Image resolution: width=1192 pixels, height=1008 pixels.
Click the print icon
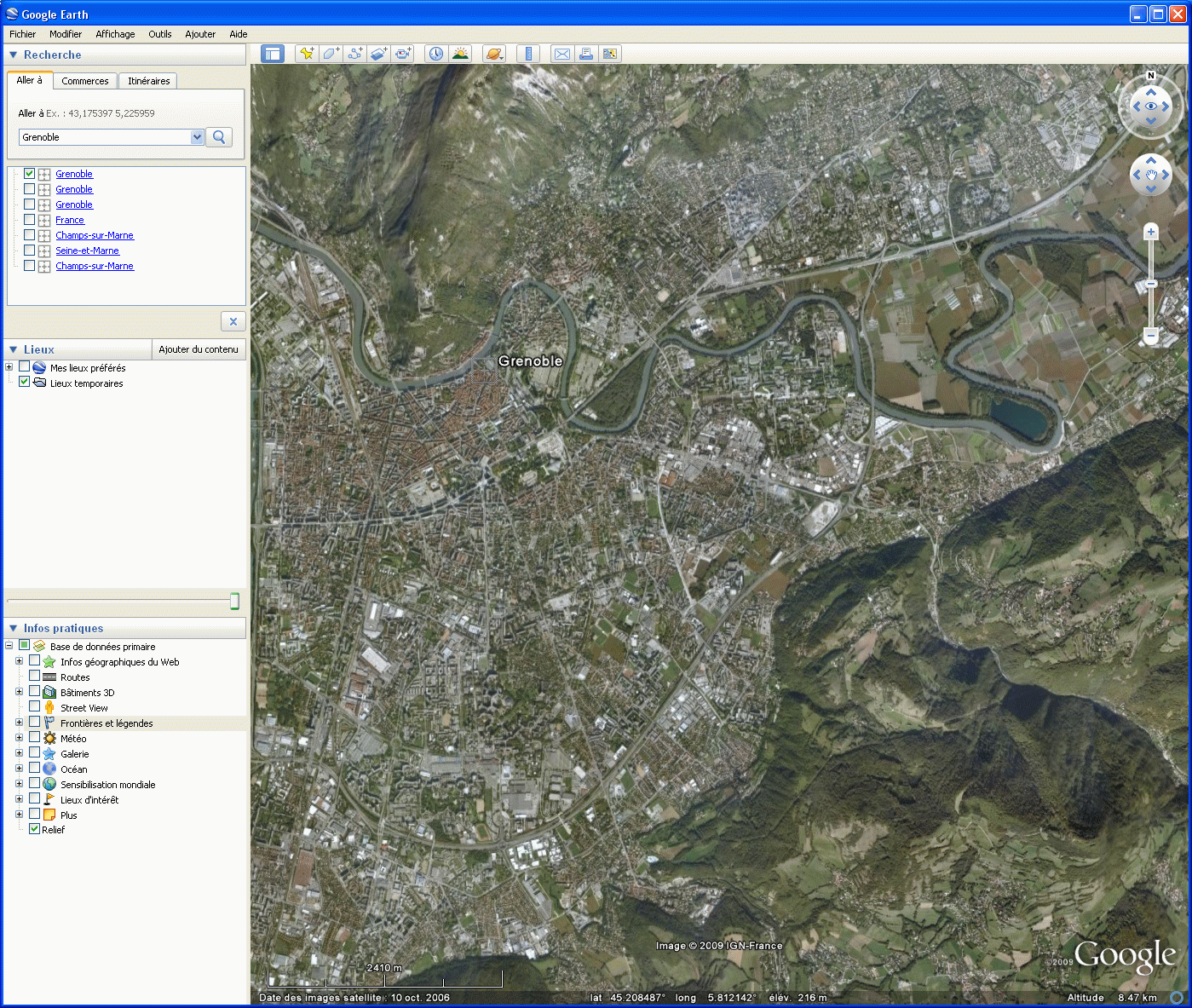[x=586, y=54]
